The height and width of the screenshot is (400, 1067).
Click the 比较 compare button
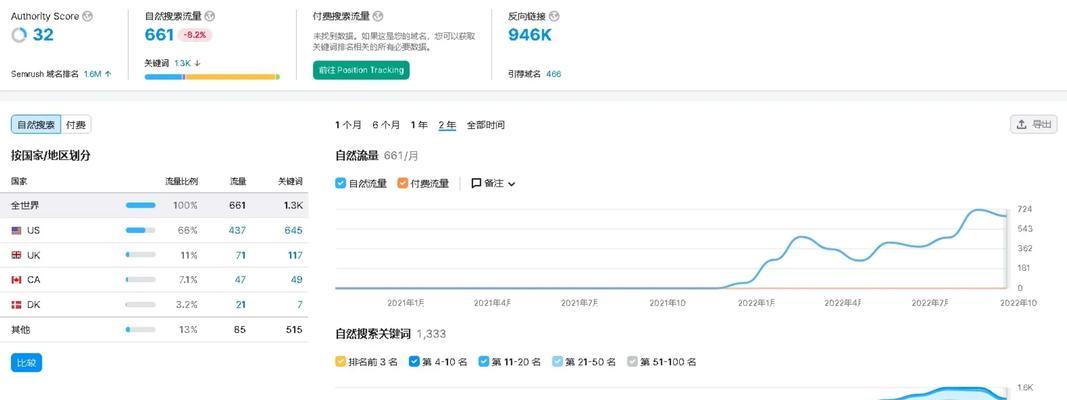pyautogui.click(x=27, y=363)
